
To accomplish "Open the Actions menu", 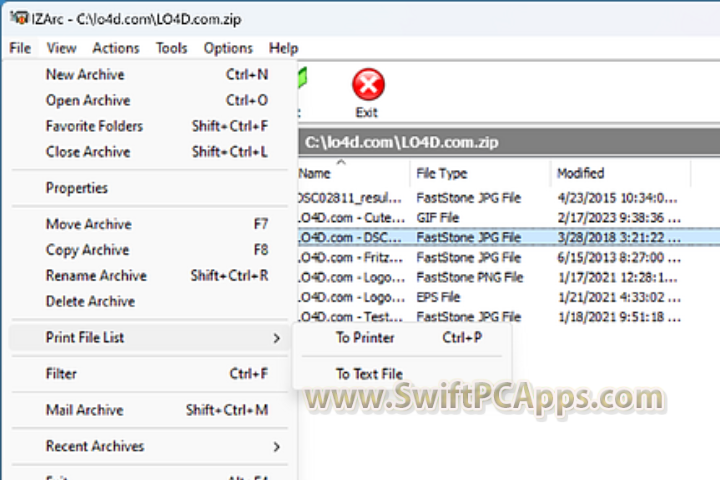I will click(116, 48).
